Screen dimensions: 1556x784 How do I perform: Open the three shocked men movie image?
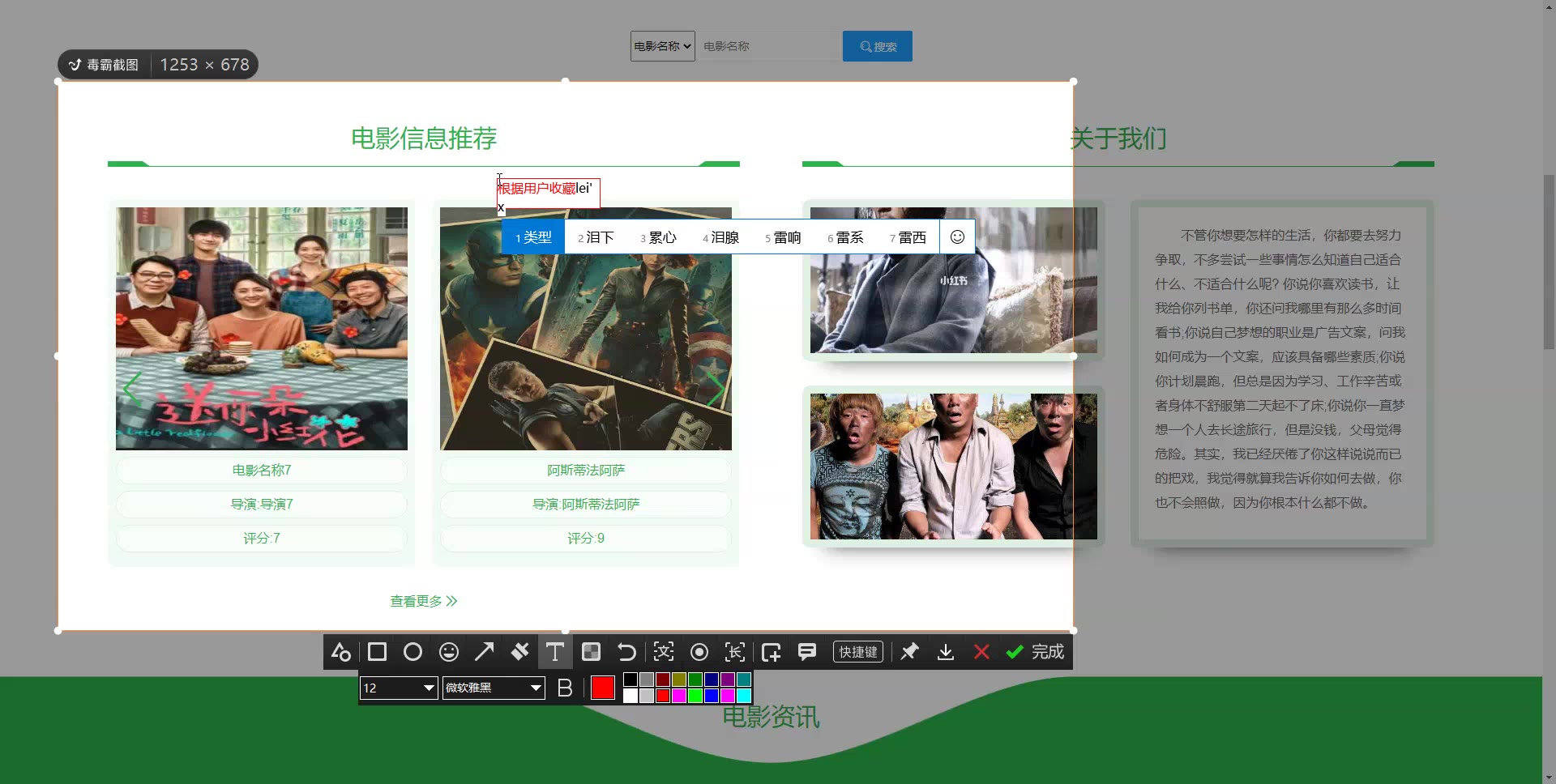954,467
